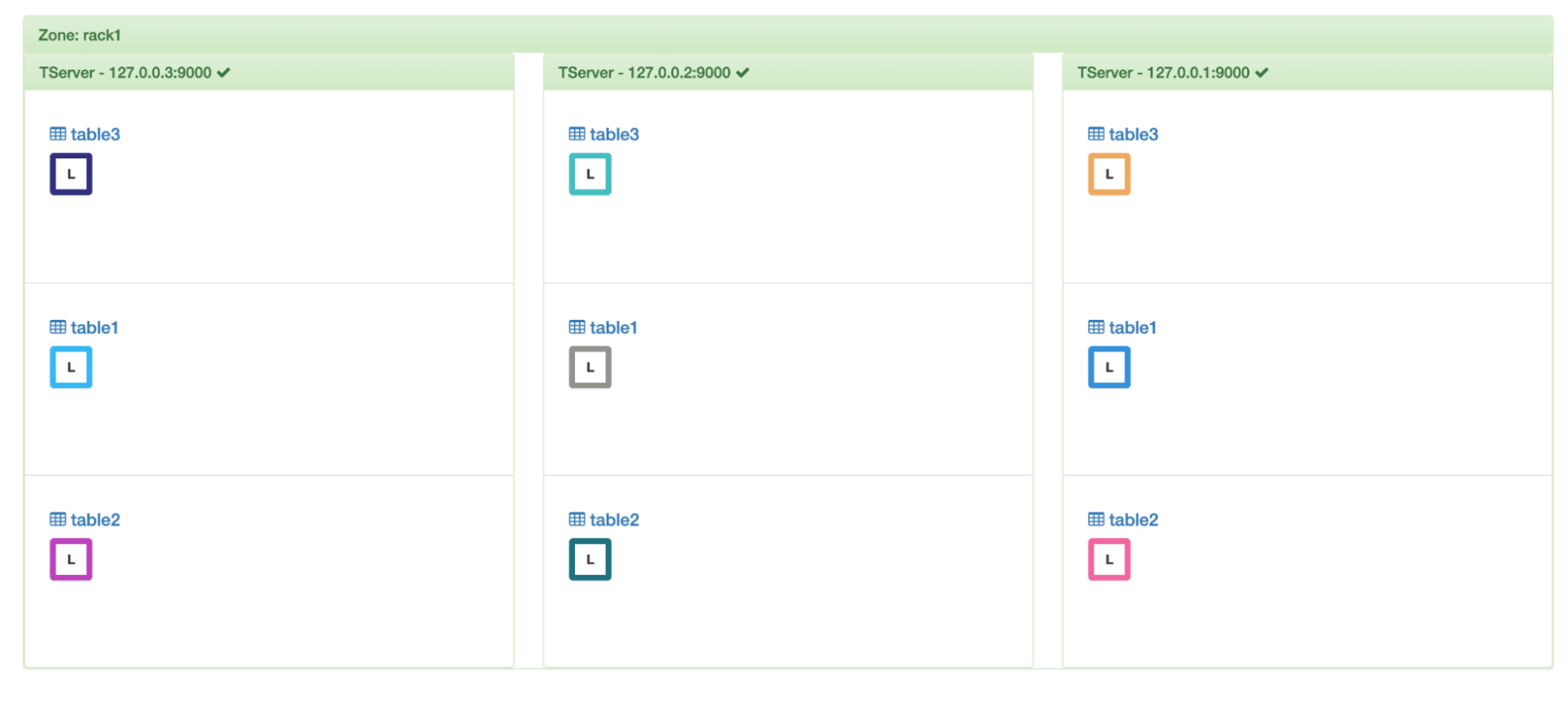Click magenta leader tablet under table2
The height and width of the screenshot is (716, 1568).
pyautogui.click(x=70, y=560)
